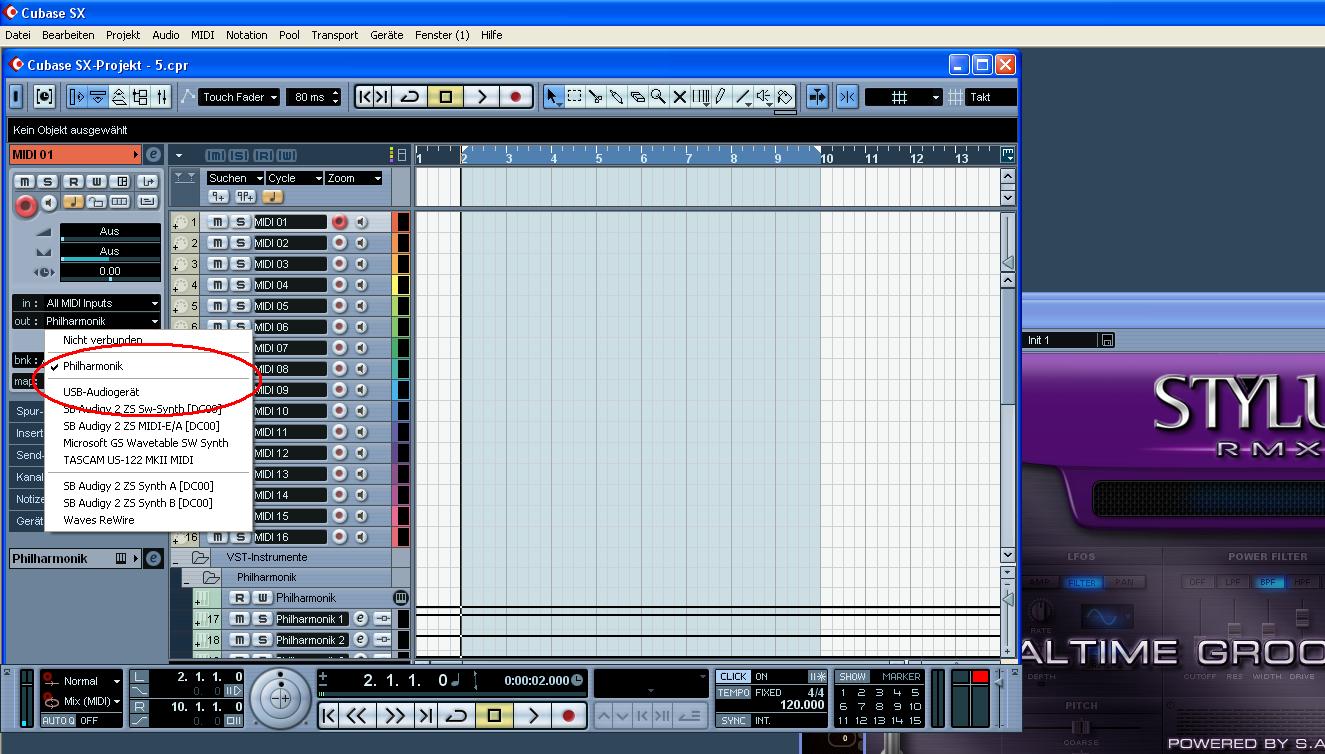Choose 'Microsoft GS Wavetable SW Synth' output
This screenshot has width=1325, height=754.
pyautogui.click(x=146, y=443)
